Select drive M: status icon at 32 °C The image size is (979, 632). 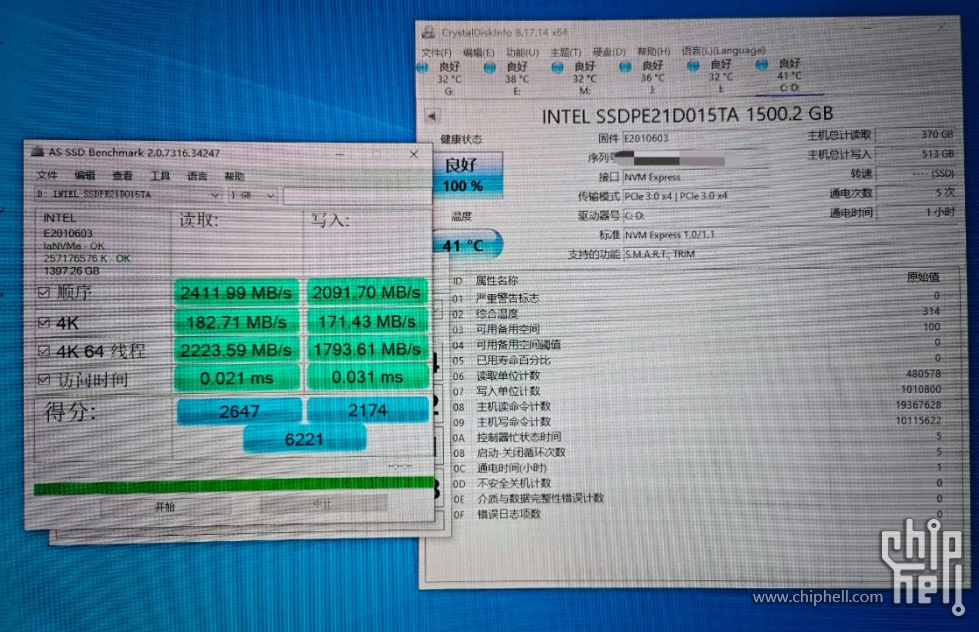click(558, 67)
